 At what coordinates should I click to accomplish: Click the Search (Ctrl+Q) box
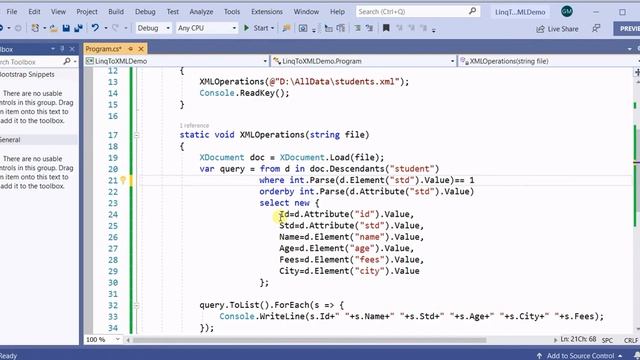pos(417,11)
